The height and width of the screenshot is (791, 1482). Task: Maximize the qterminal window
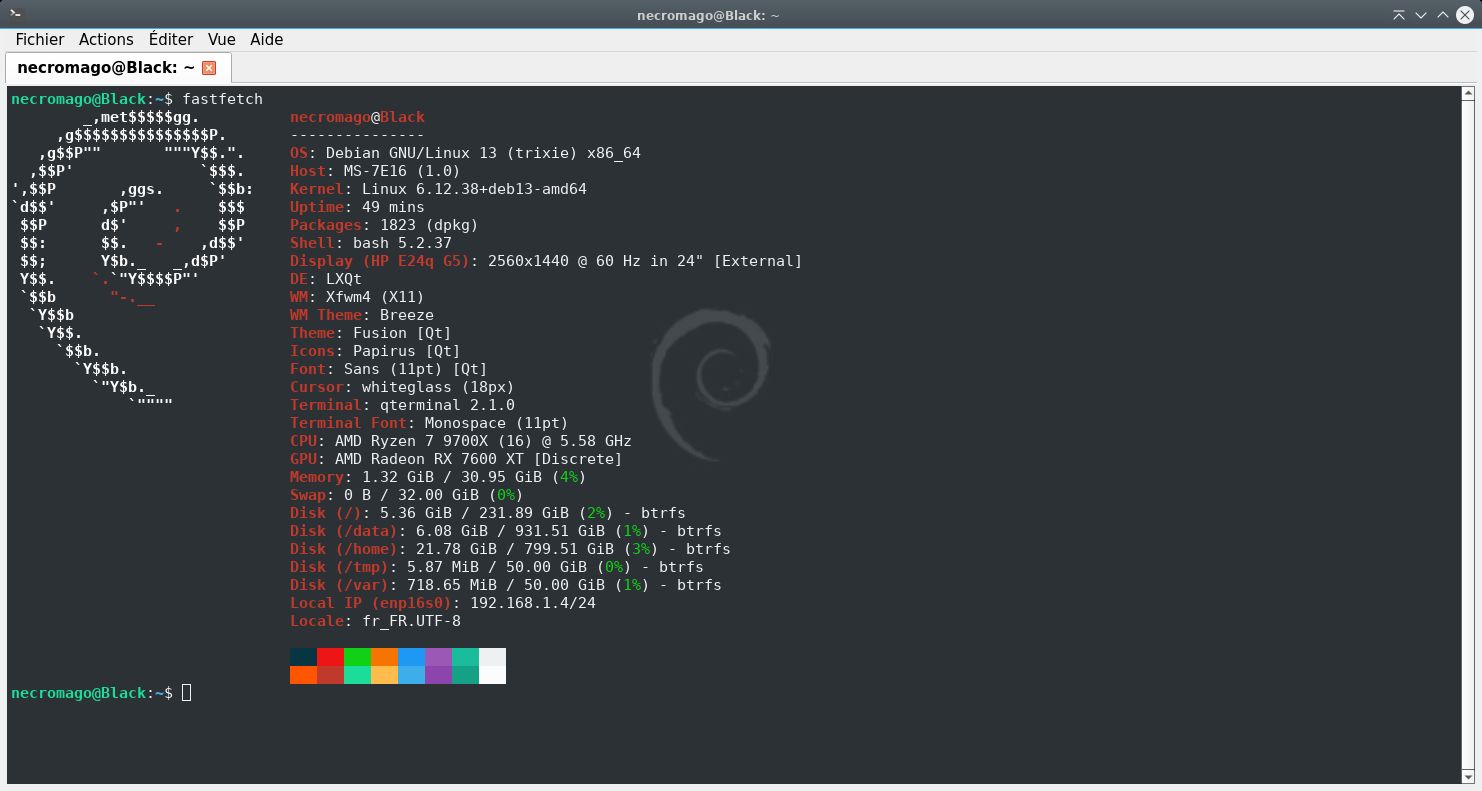point(1443,15)
